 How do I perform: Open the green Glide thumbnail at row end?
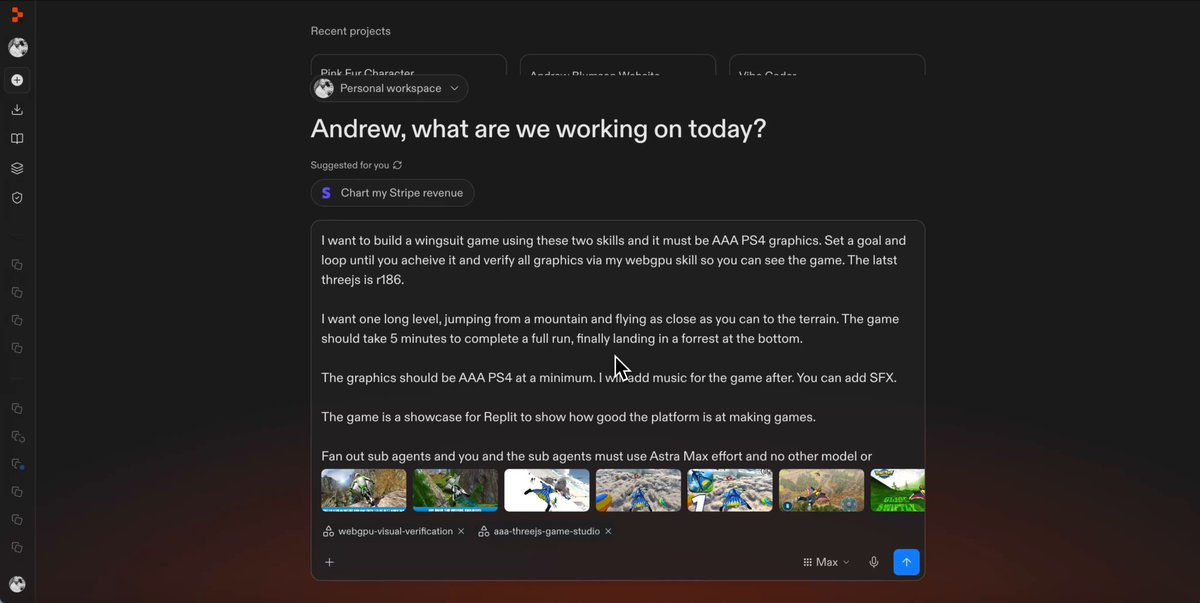898,490
